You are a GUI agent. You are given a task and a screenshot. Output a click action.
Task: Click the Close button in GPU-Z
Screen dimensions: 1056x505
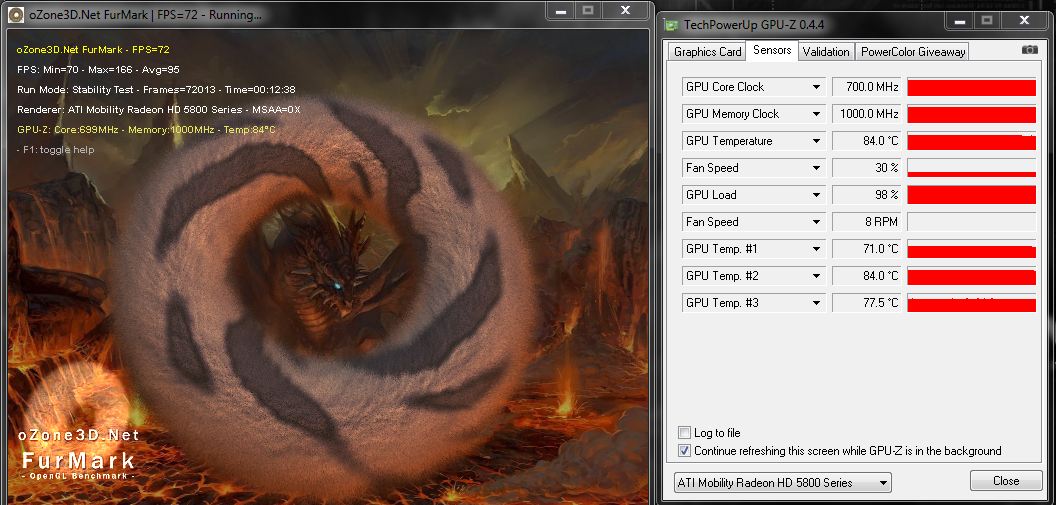1005,481
